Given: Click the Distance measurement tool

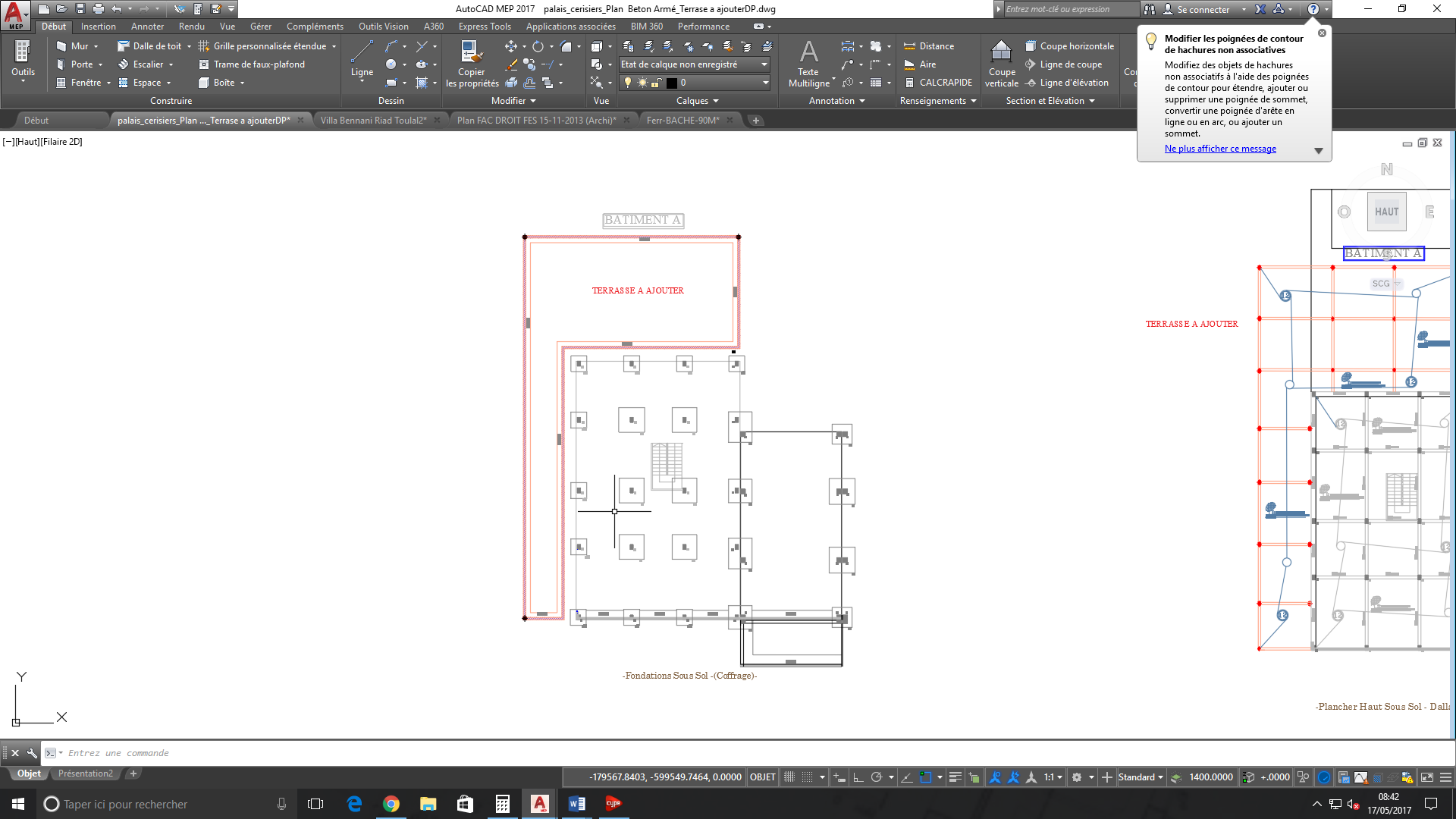Looking at the screenshot, I should tap(928, 46).
